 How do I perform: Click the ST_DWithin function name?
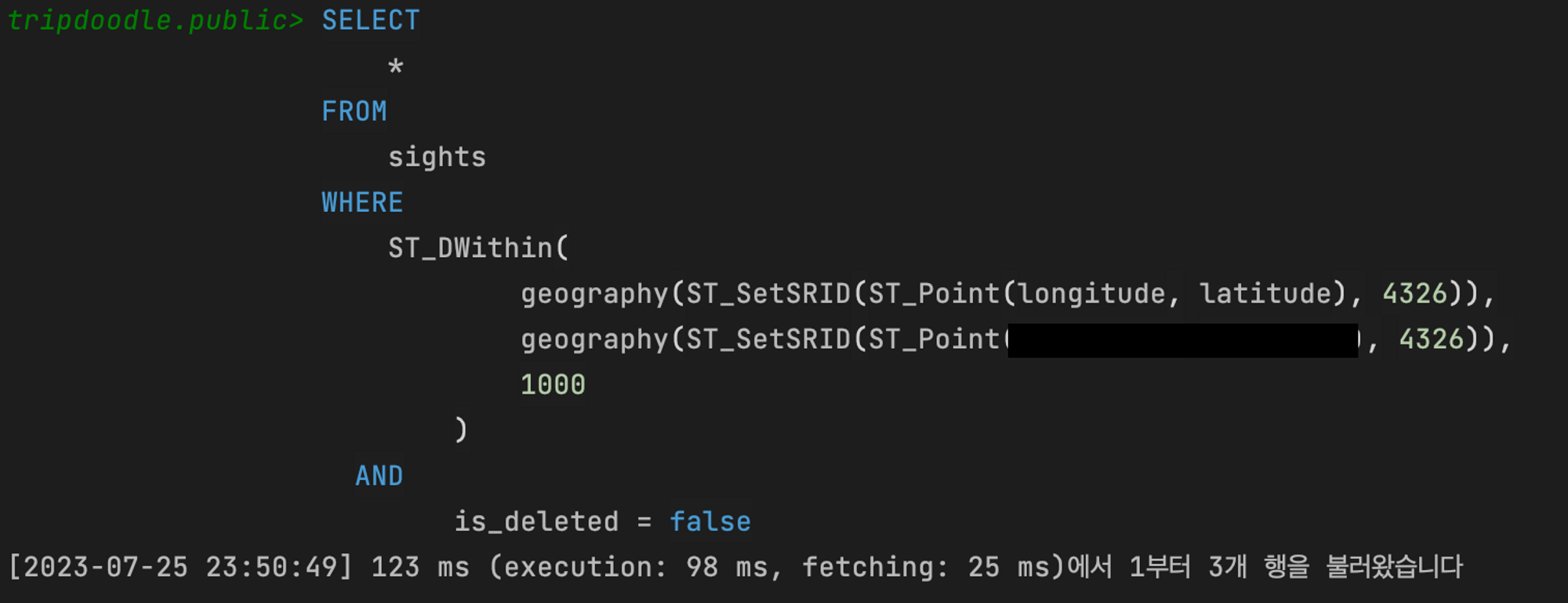(470, 248)
